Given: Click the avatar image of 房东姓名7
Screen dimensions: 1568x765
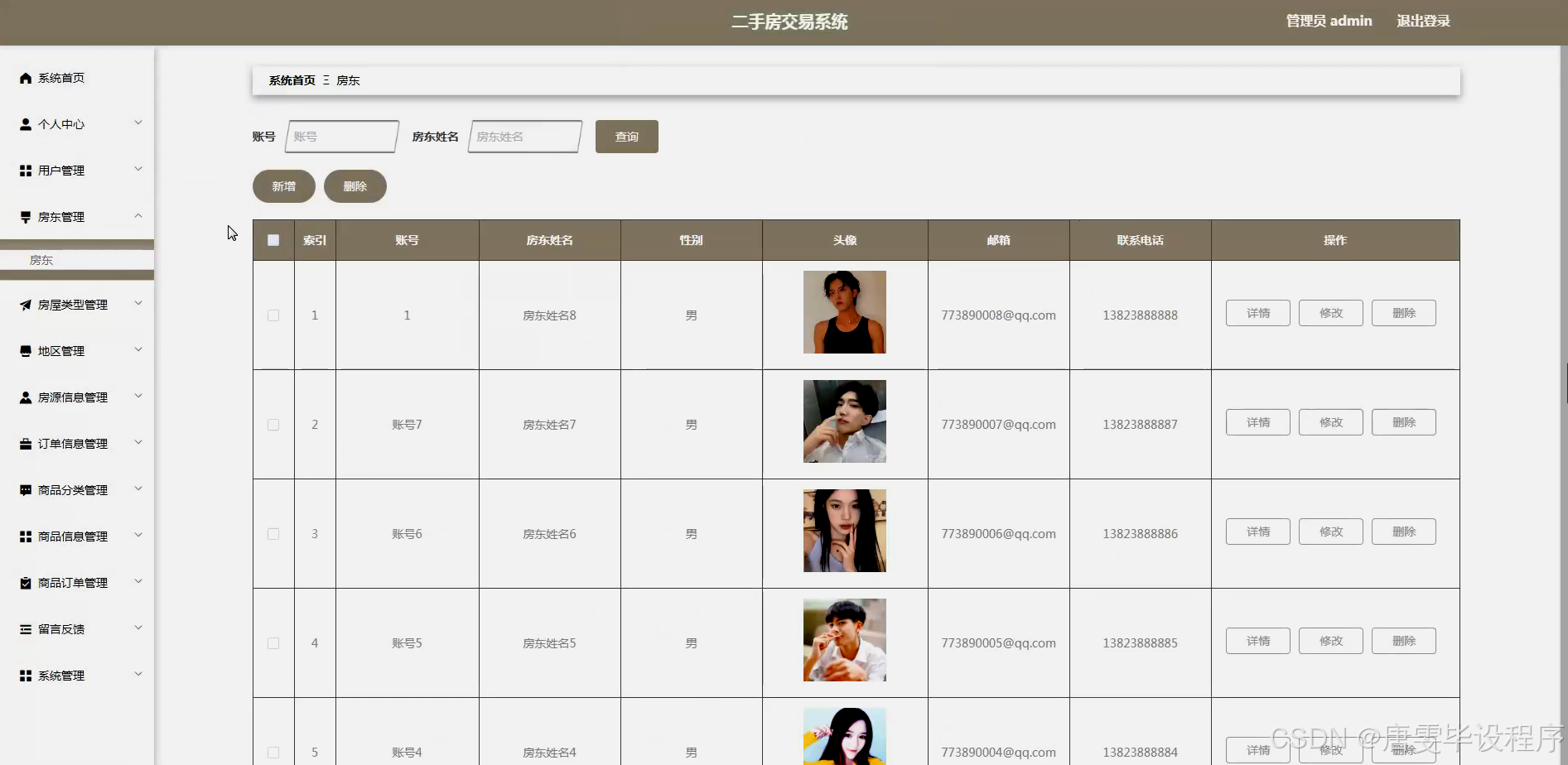Looking at the screenshot, I should (x=845, y=421).
